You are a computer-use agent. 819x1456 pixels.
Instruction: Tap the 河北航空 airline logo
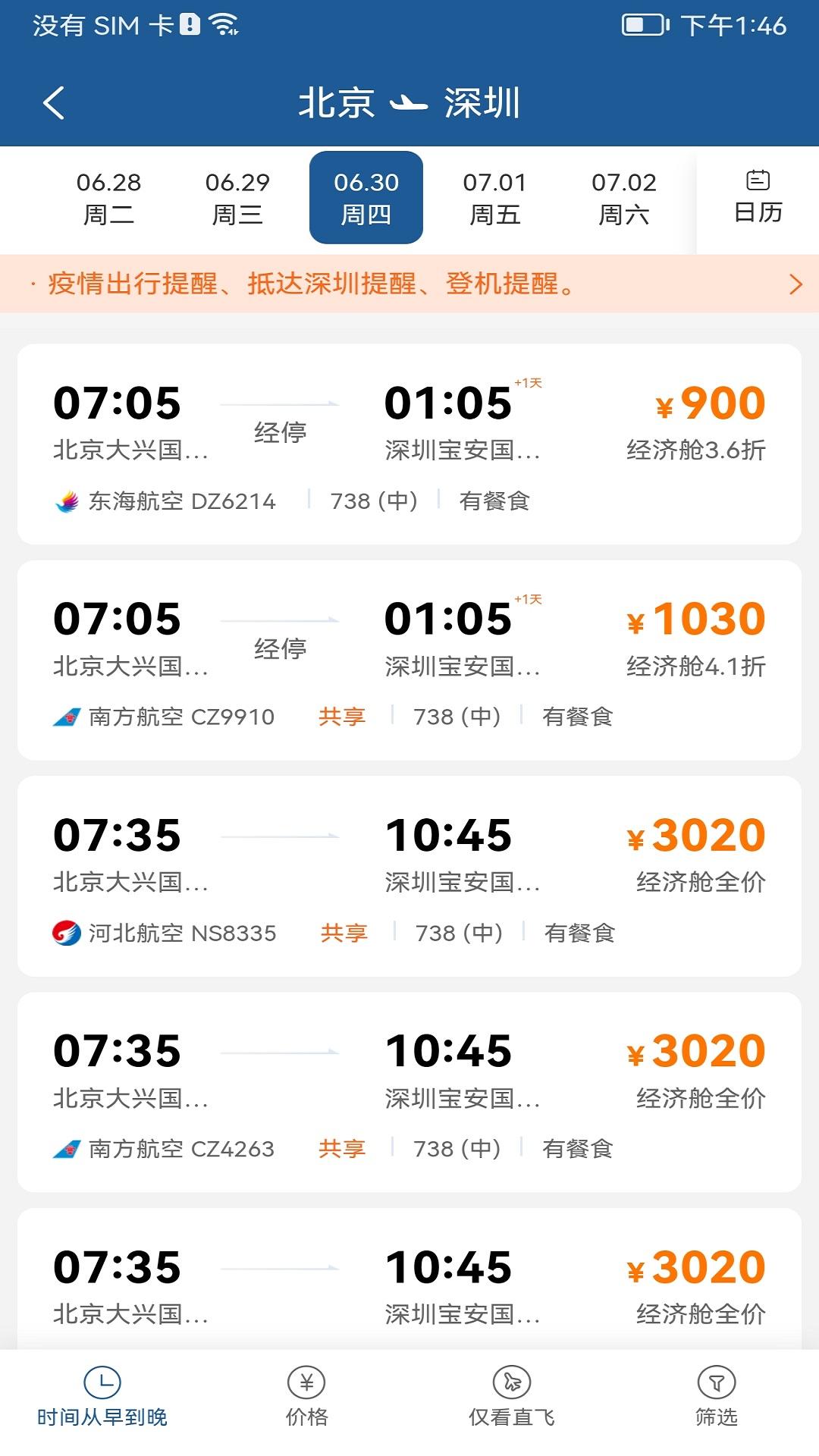(67, 933)
